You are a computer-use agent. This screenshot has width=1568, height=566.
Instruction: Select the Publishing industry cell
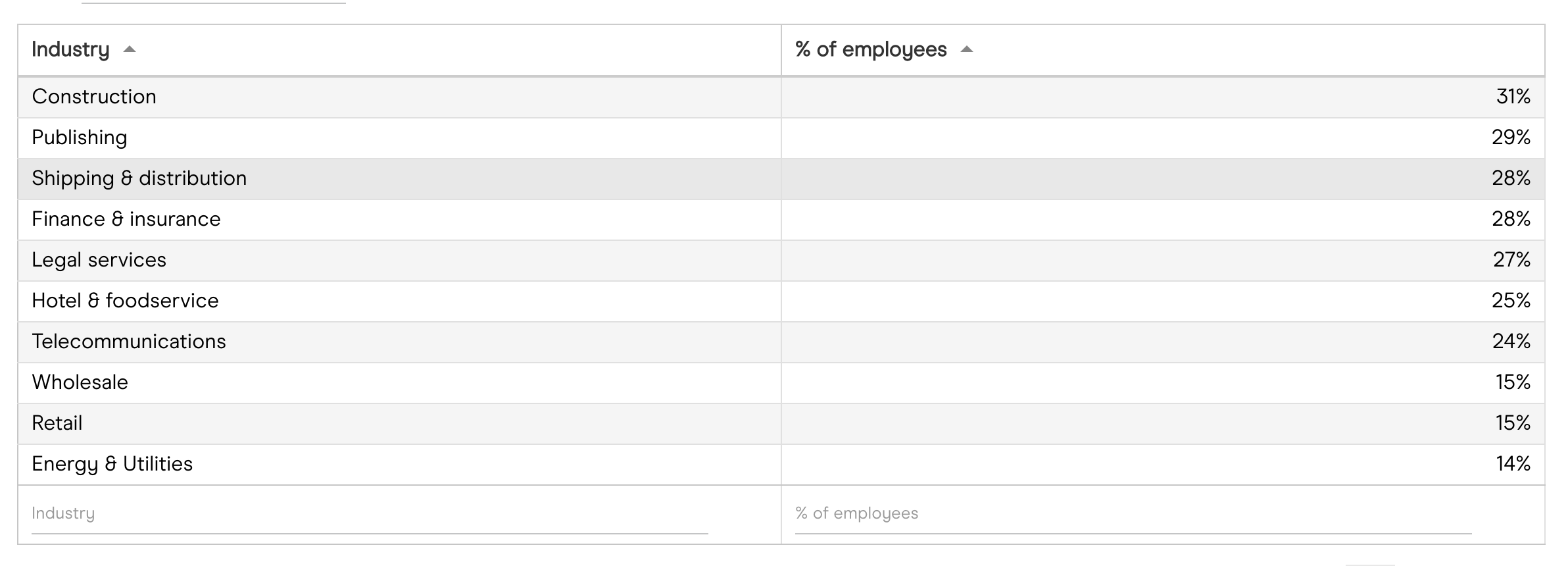(80, 138)
